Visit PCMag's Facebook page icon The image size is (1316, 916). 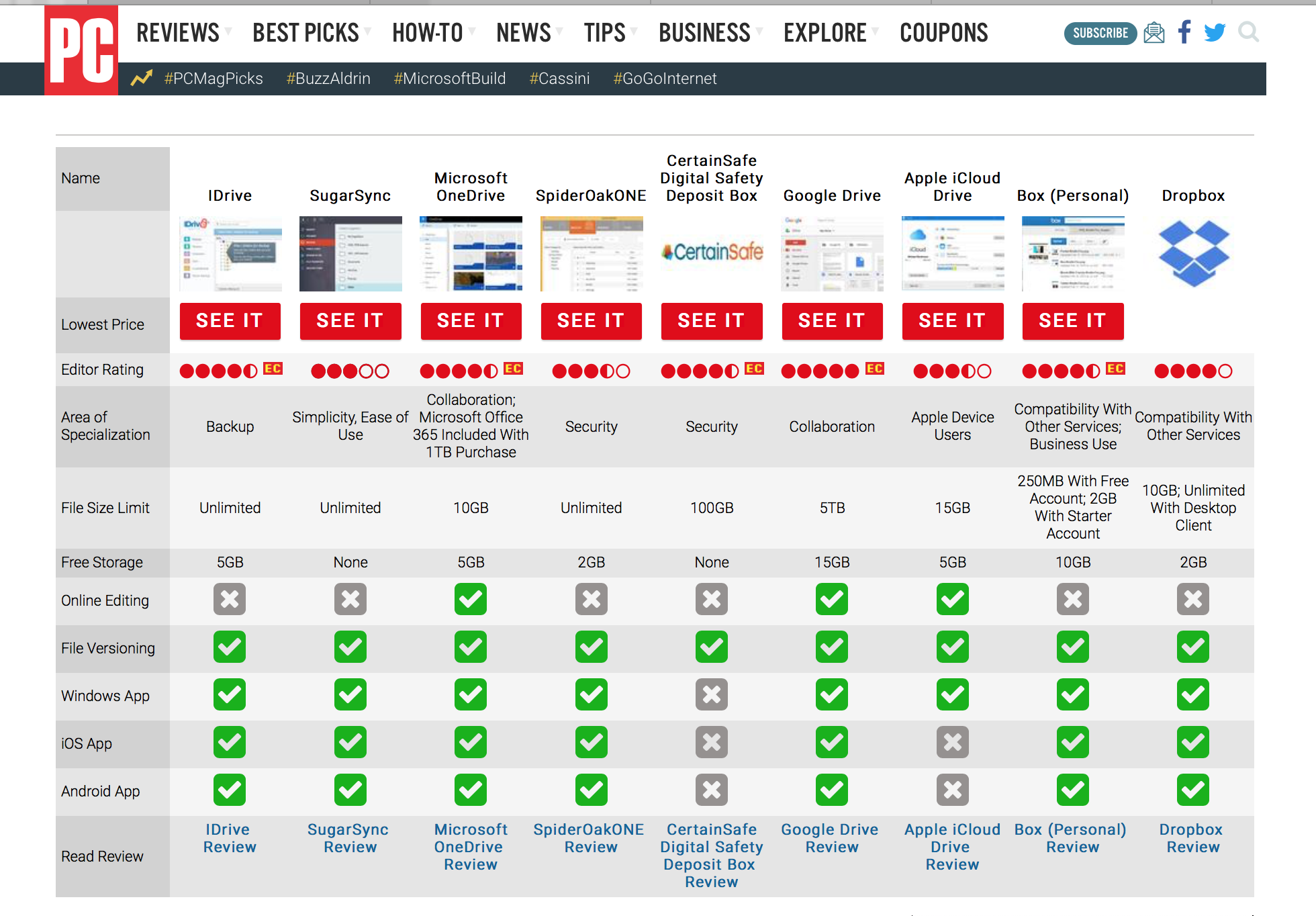point(1185,32)
